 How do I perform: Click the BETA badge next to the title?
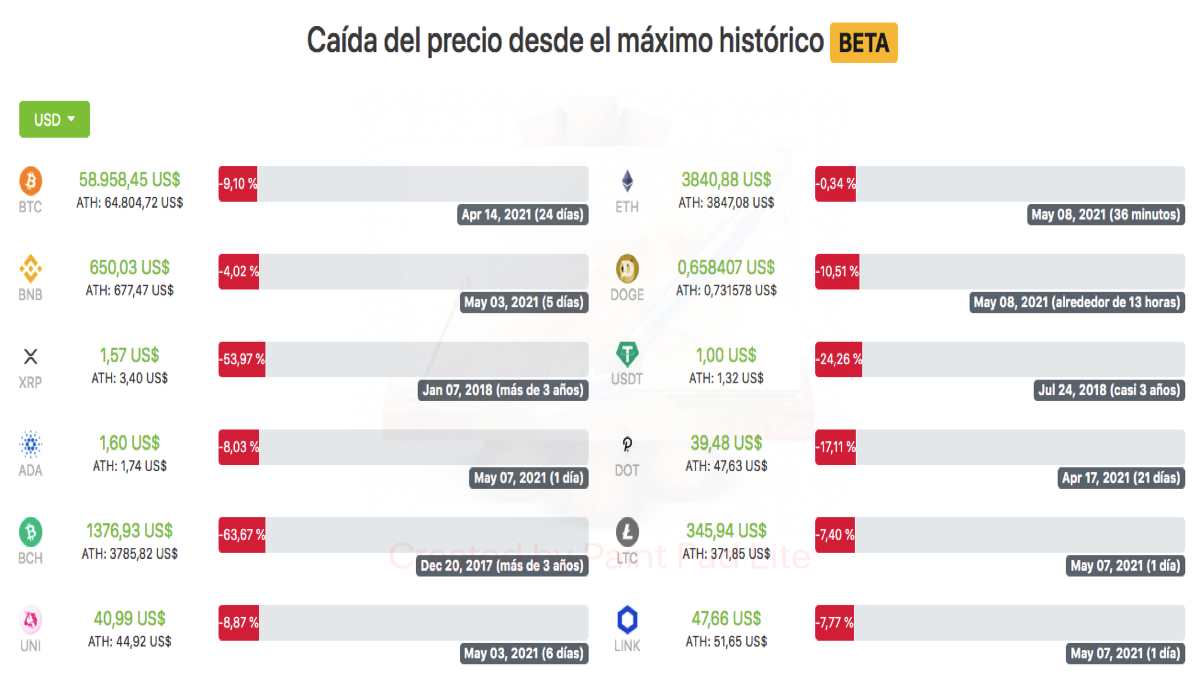point(864,43)
